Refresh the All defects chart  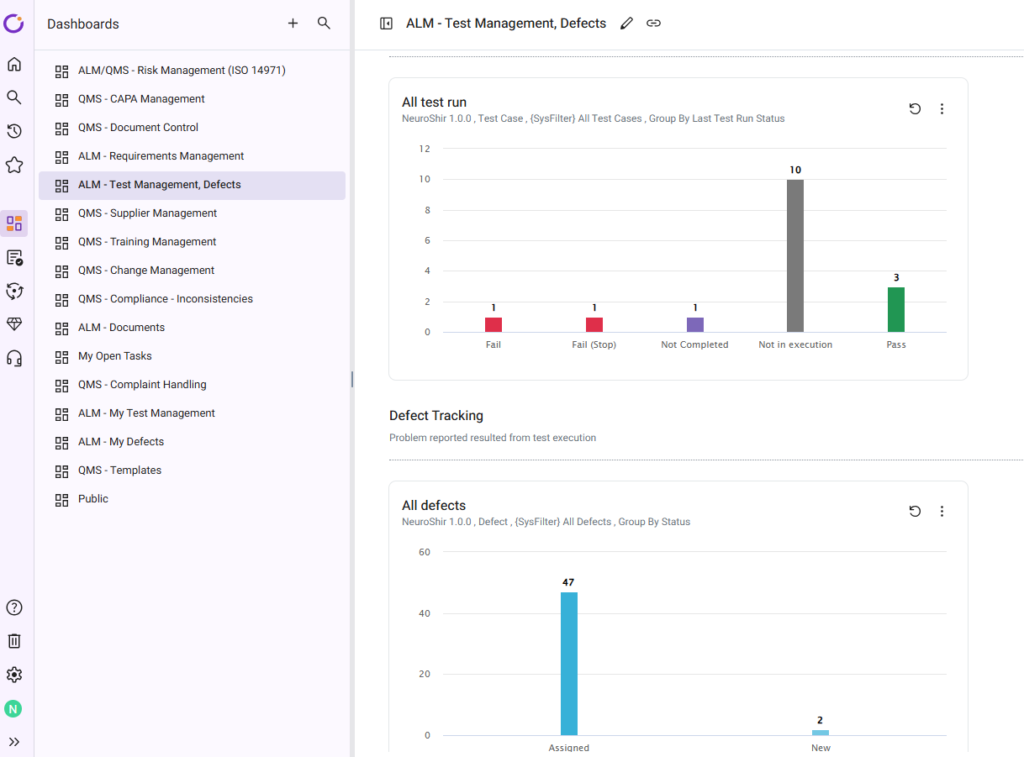click(x=915, y=511)
